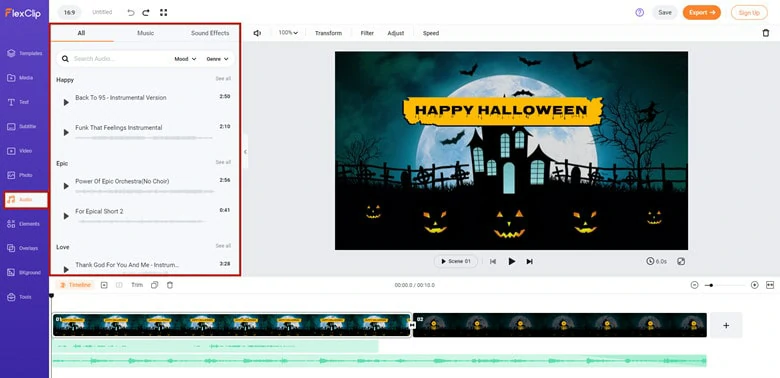780x378 pixels.
Task: Click the duplicate icon in timeline toolbar
Action: click(155, 285)
